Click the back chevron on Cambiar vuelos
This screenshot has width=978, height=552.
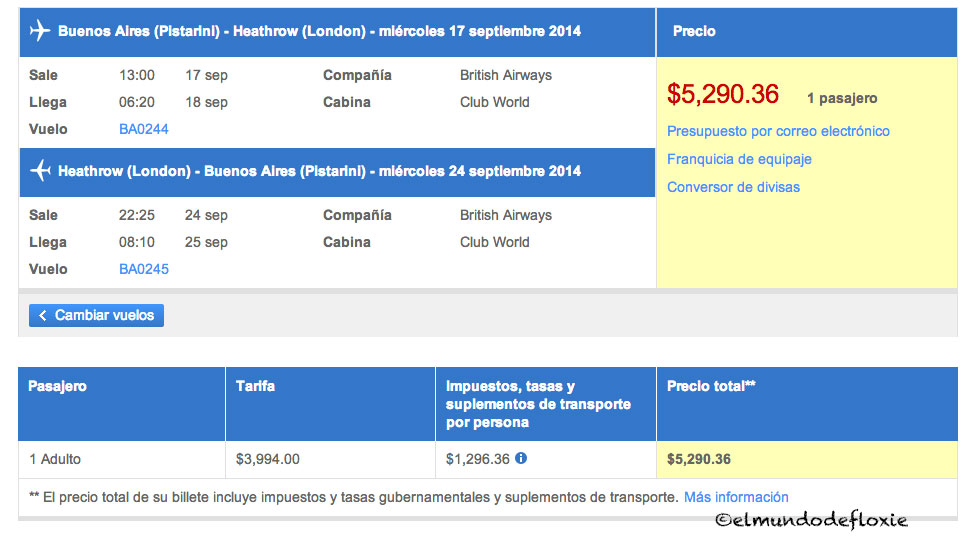pos(42,316)
